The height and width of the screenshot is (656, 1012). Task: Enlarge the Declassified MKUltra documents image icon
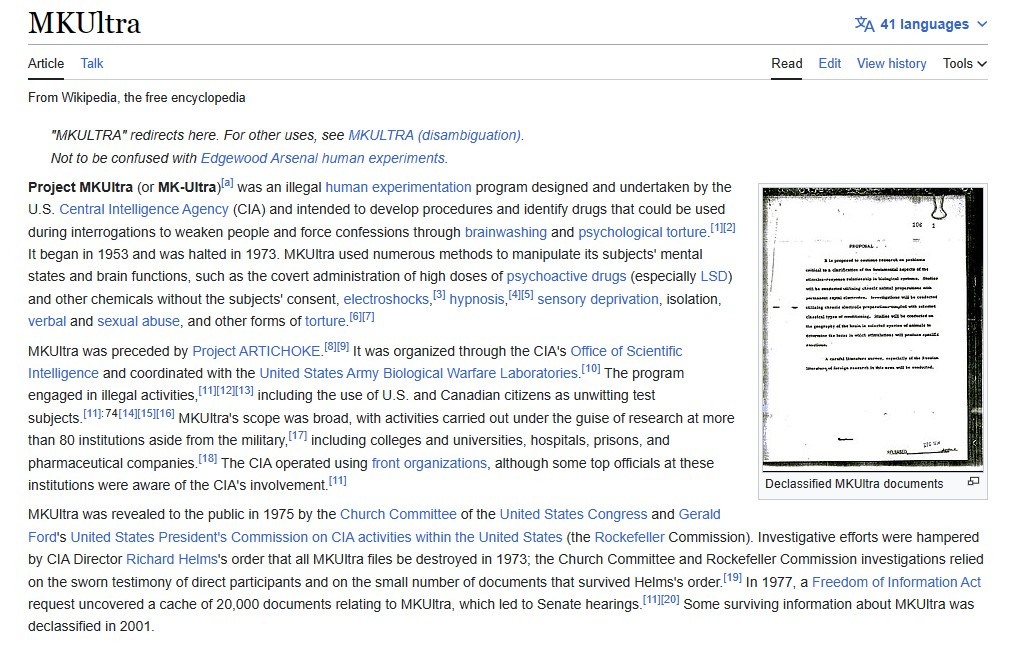[973, 482]
